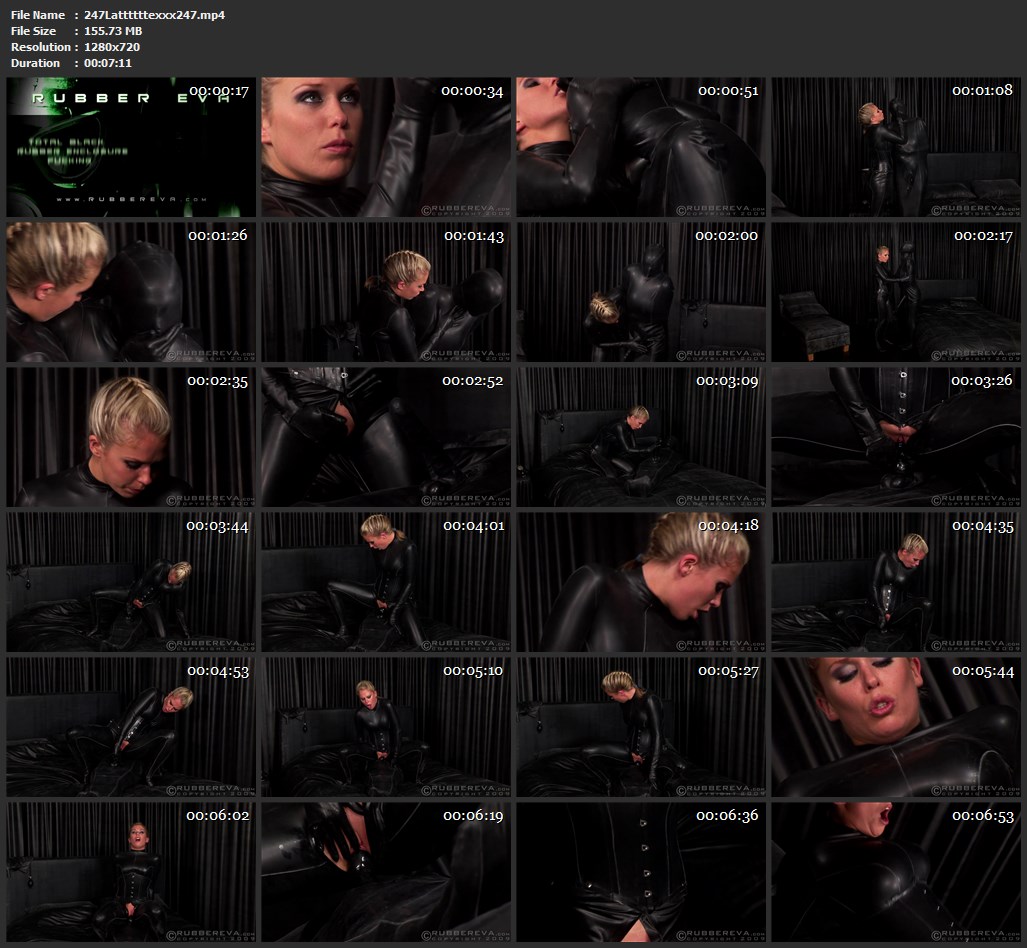This screenshot has width=1027, height=948.
Task: Select the thumbnail stamped 00:06:02
Action: click(x=131, y=872)
